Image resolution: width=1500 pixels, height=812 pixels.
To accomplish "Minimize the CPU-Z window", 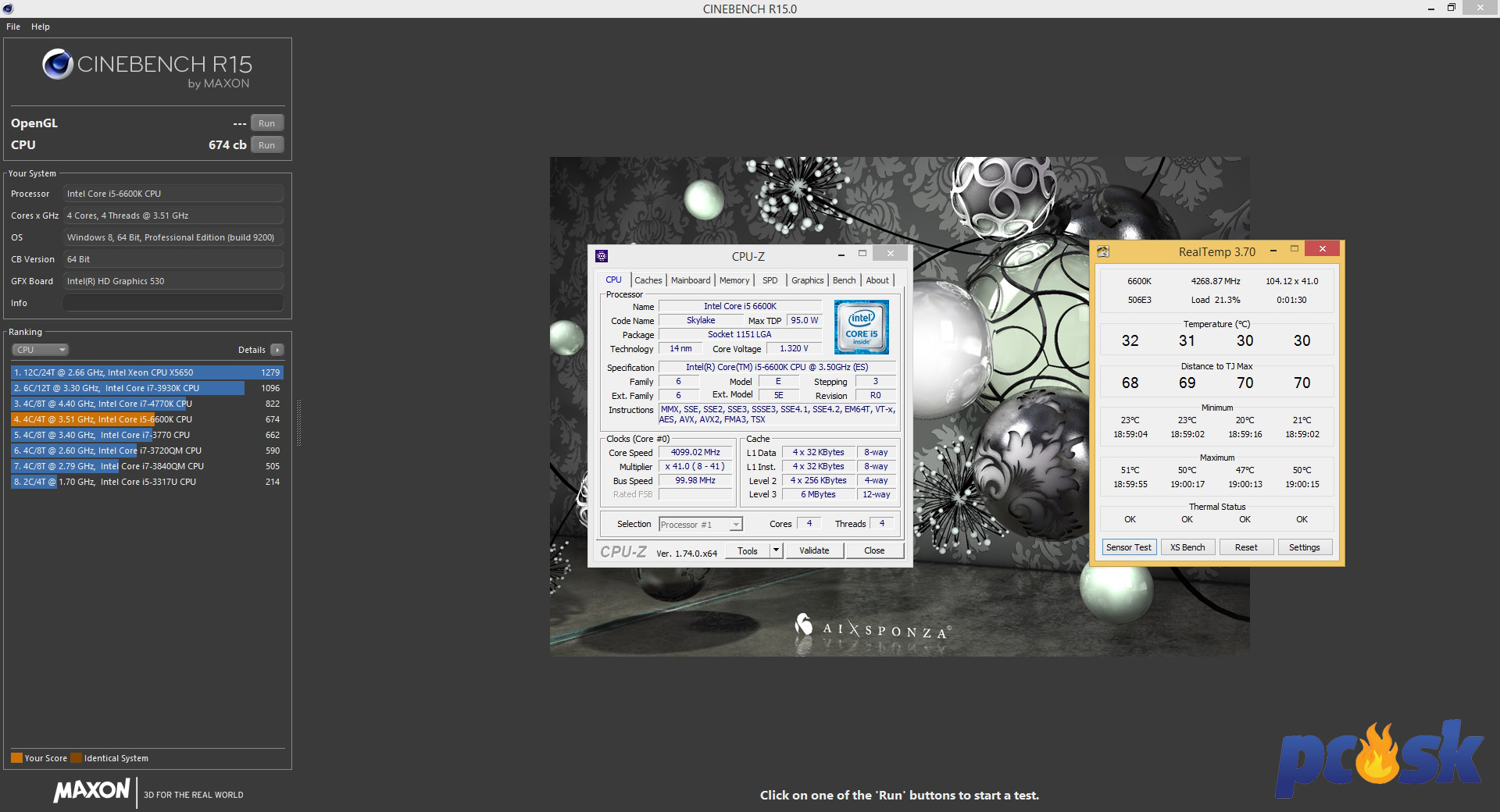I will pos(841,254).
